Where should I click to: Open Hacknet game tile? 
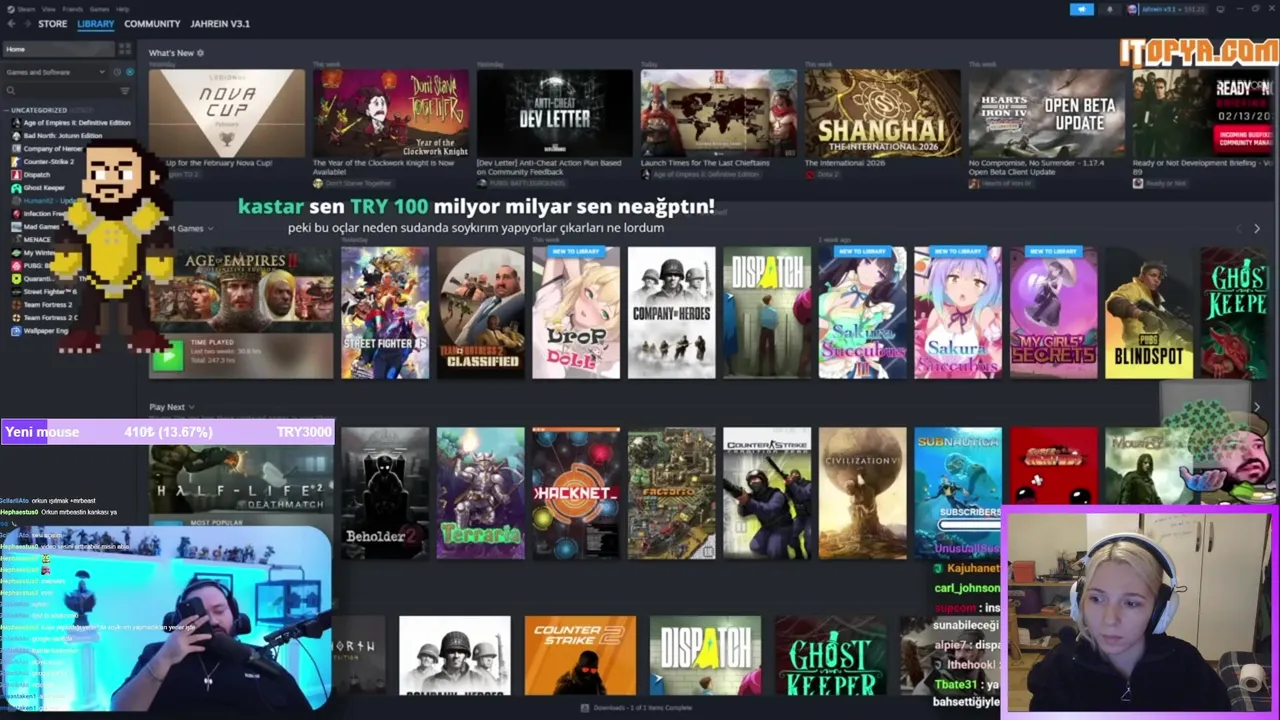576,493
